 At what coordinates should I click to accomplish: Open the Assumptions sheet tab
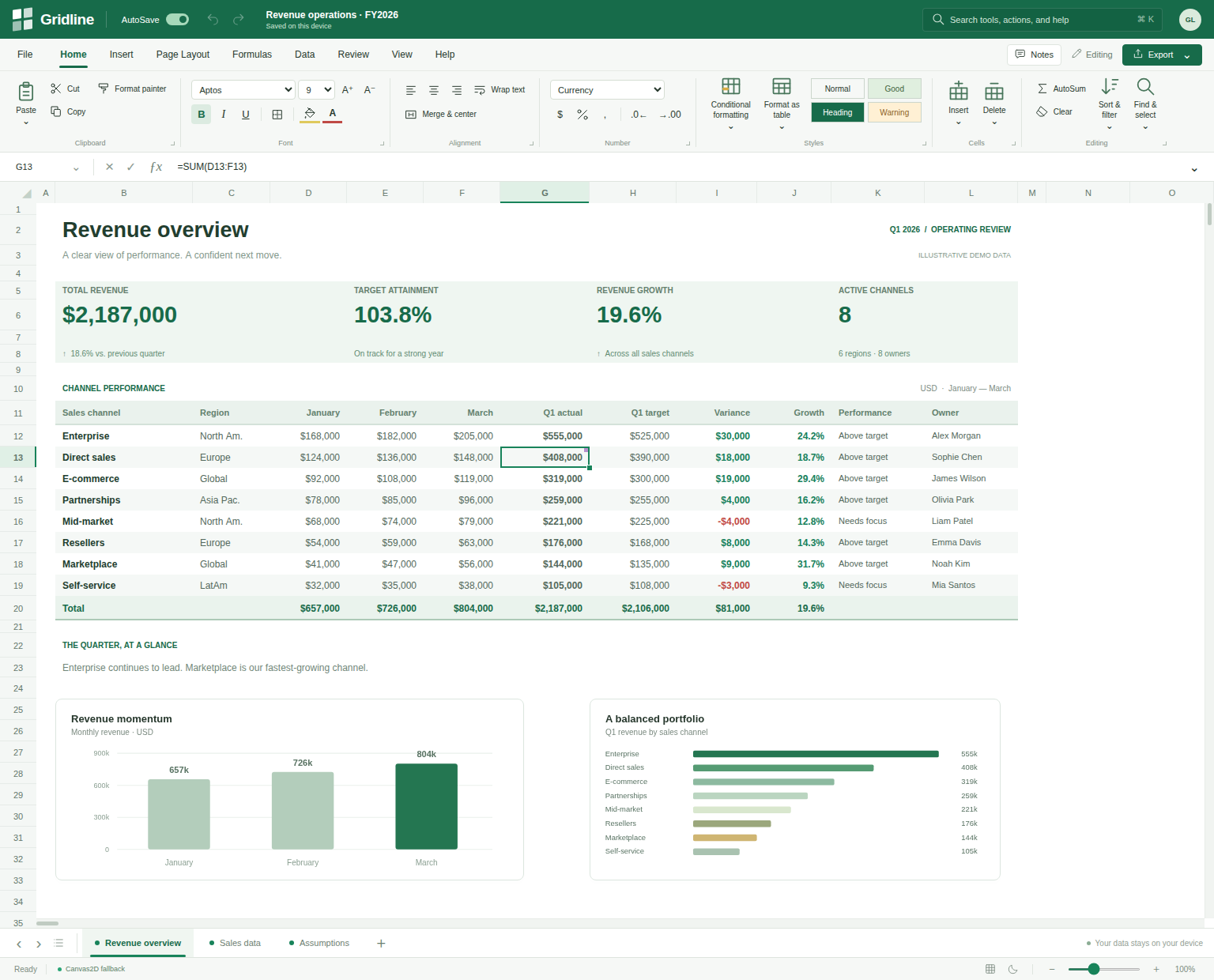click(x=319, y=943)
